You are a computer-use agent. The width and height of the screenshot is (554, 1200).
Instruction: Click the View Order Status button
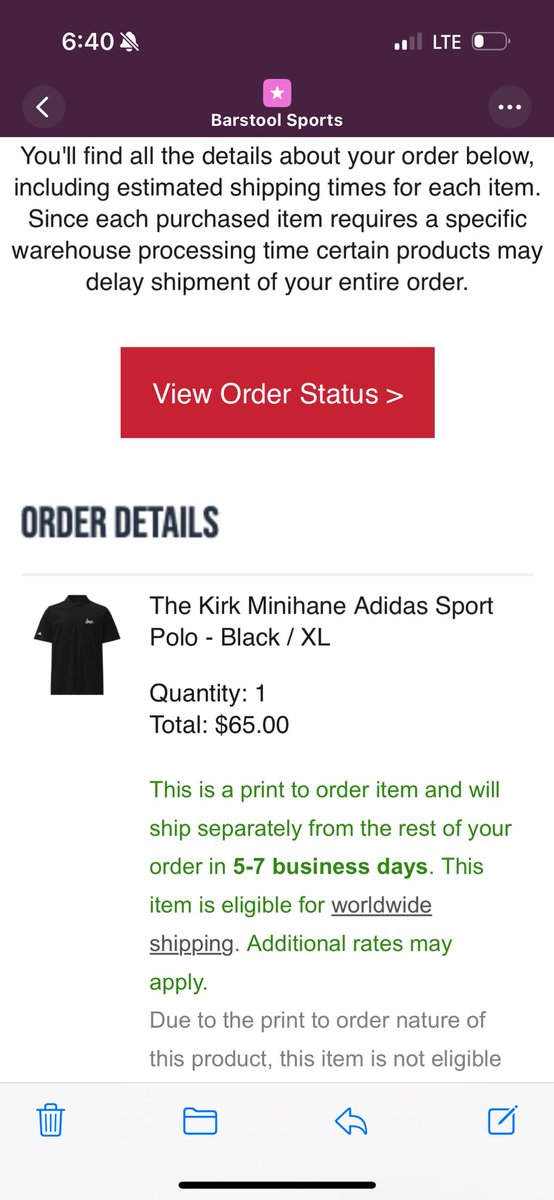(277, 392)
